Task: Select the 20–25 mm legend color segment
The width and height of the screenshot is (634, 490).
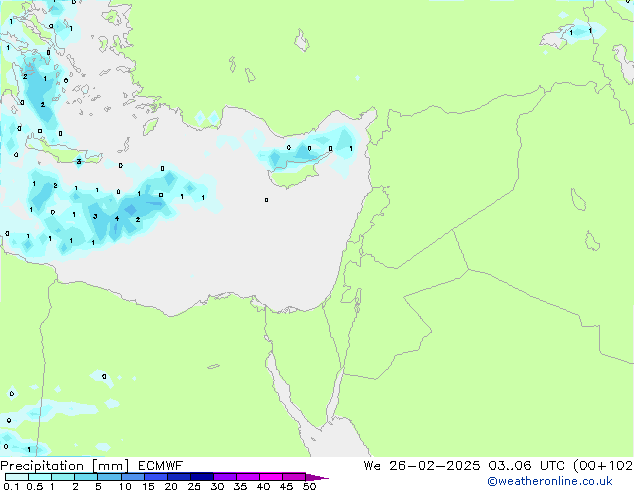Action: pyautogui.click(x=178, y=477)
